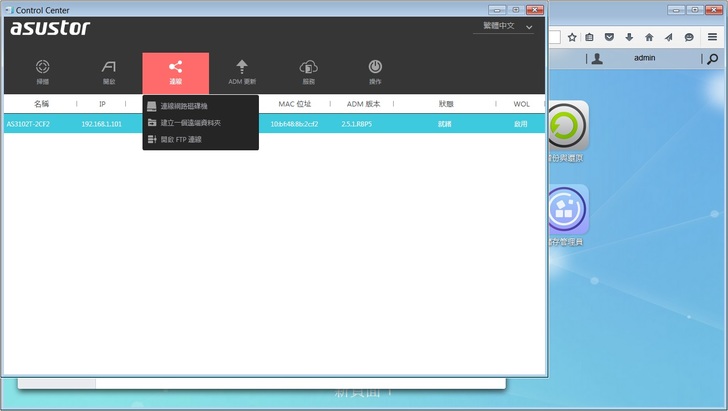Click the IP column header

102,104
